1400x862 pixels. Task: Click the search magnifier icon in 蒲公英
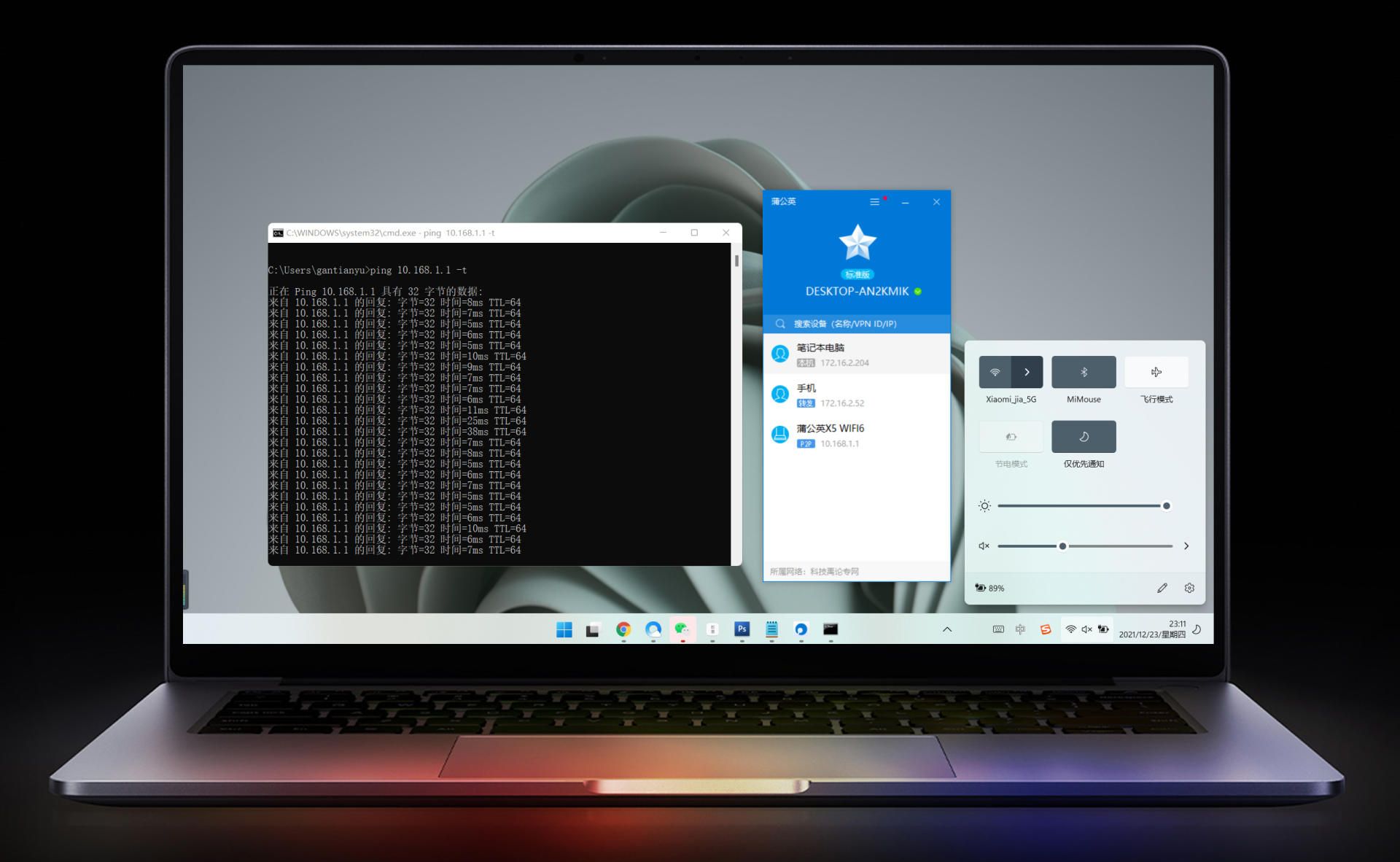pyautogui.click(x=780, y=324)
